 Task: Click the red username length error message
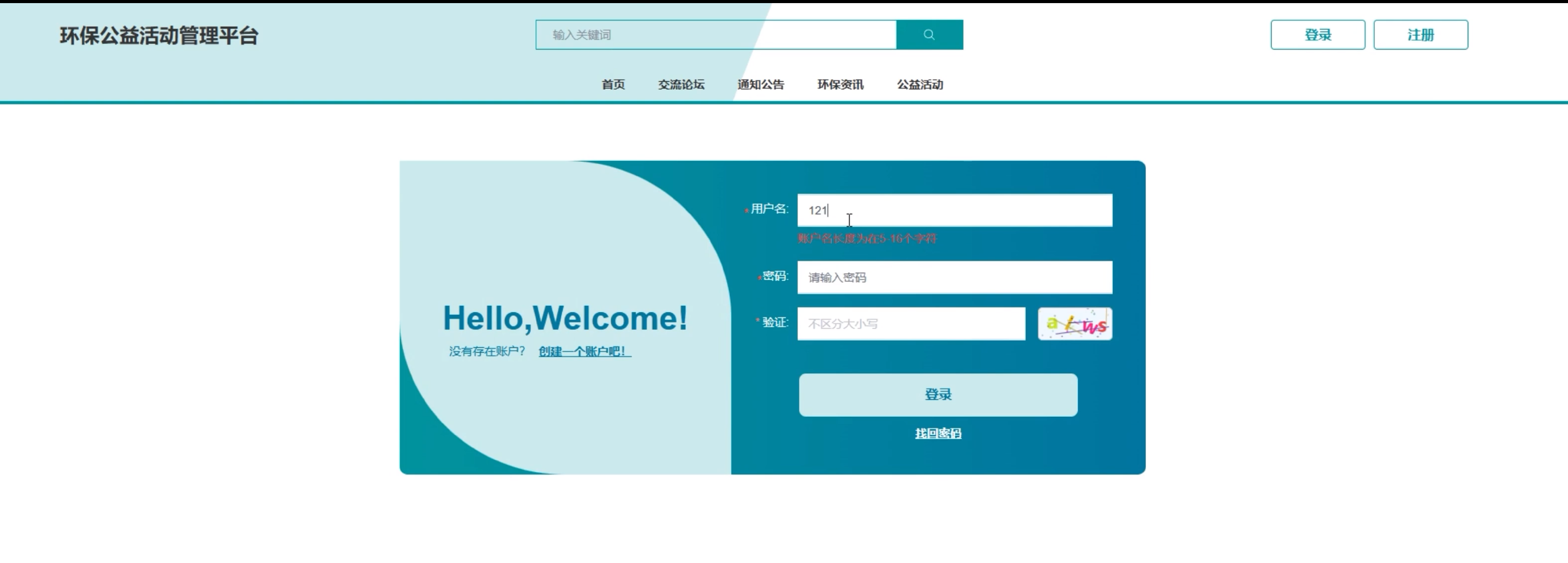click(x=867, y=239)
